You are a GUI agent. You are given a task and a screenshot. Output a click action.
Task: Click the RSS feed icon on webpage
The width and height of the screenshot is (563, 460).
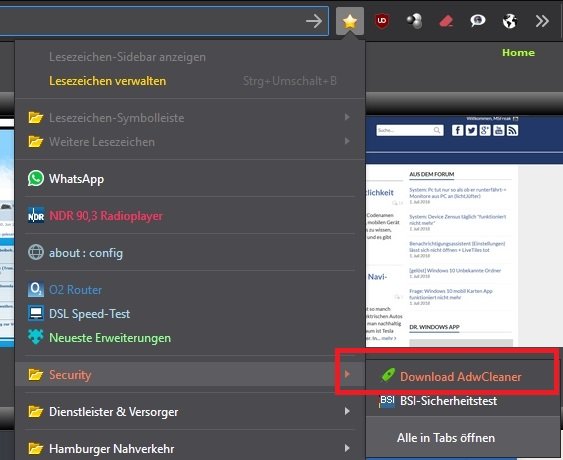point(512,130)
